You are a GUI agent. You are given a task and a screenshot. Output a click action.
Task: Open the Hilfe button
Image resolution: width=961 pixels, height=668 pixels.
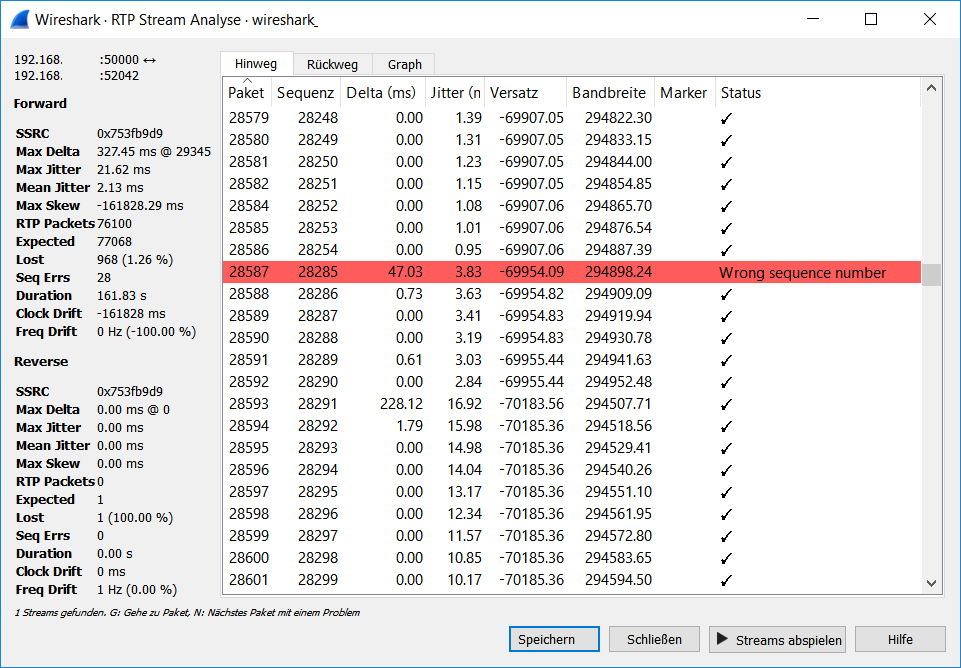[900, 640]
